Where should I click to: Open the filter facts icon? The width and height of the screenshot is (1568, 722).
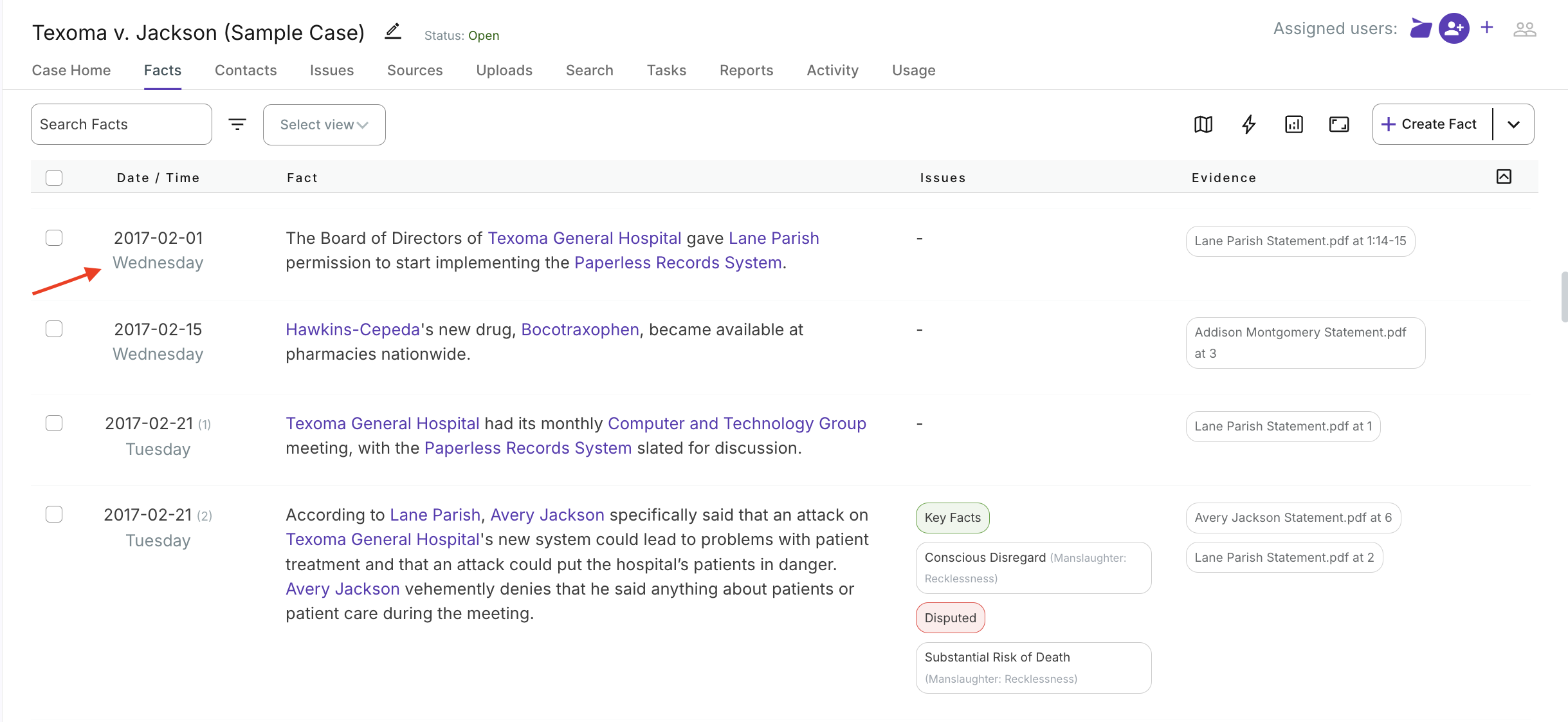[x=237, y=124]
